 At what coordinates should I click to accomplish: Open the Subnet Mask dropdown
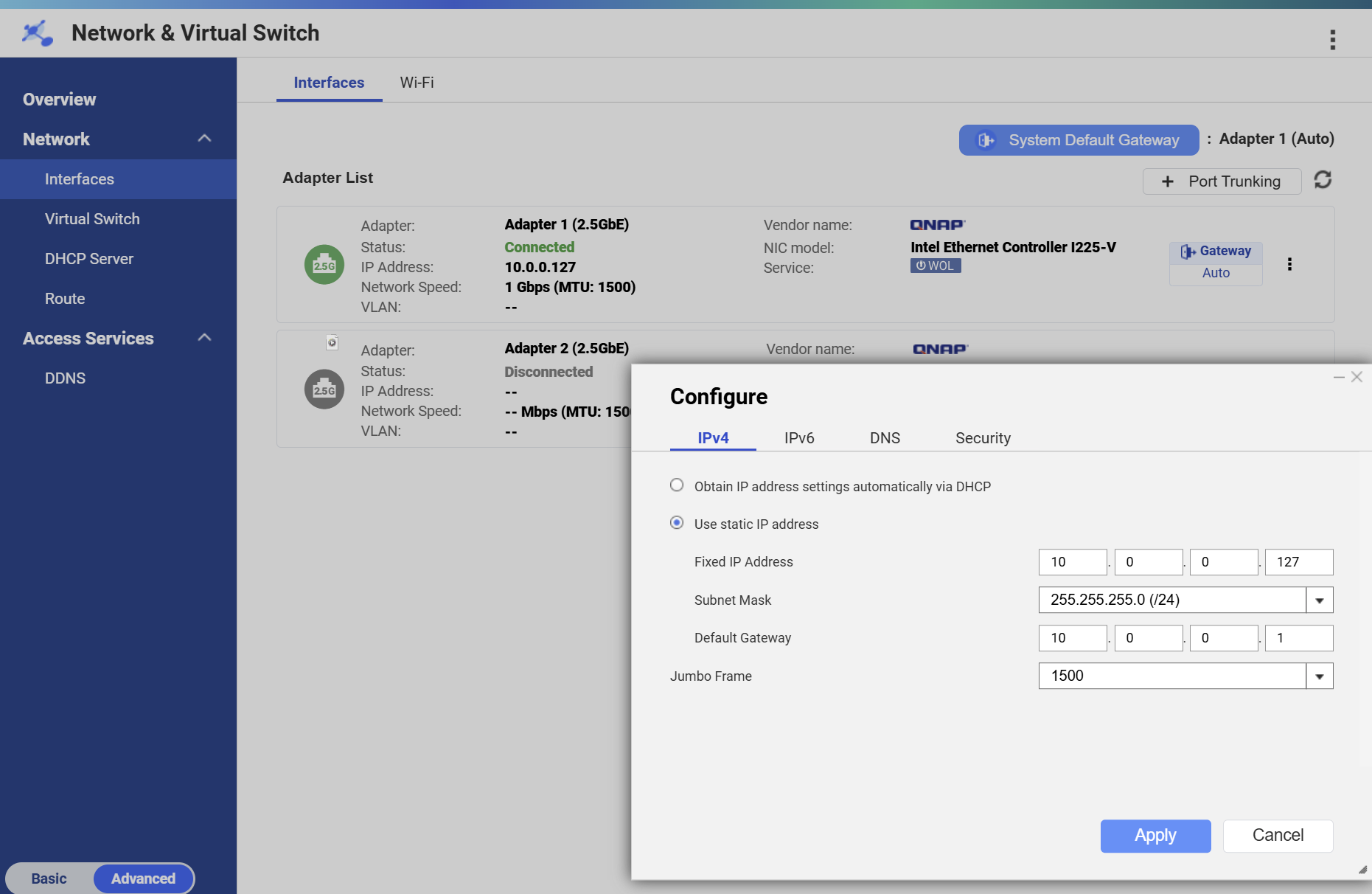coord(1320,600)
